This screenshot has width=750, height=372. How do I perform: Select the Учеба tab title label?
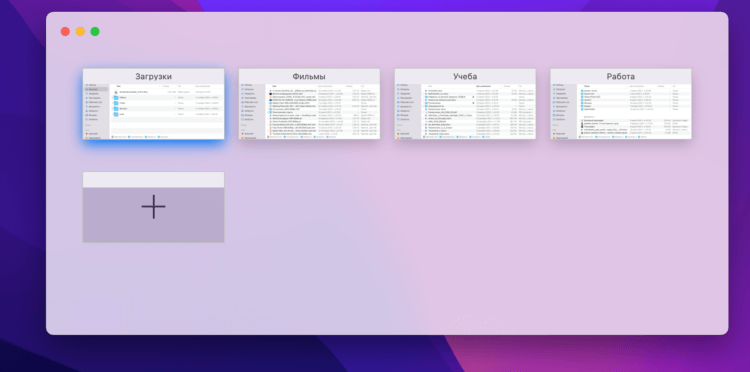465,77
